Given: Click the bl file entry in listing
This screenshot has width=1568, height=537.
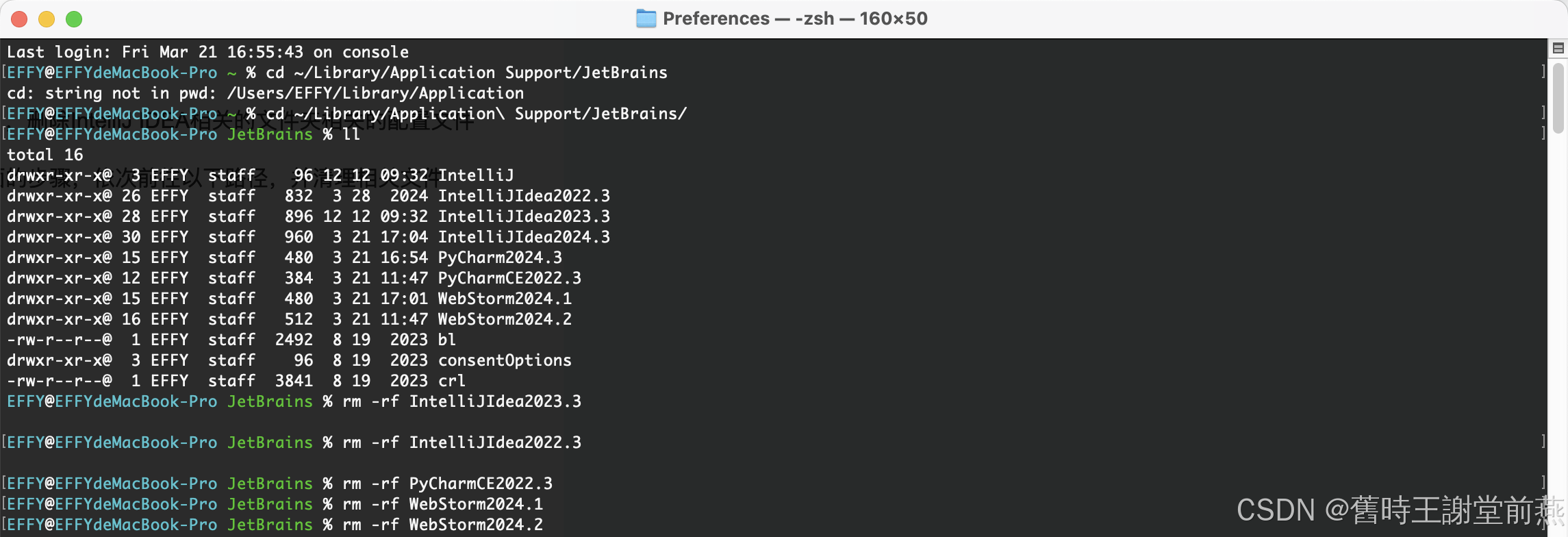Looking at the screenshot, I should click(x=447, y=340).
